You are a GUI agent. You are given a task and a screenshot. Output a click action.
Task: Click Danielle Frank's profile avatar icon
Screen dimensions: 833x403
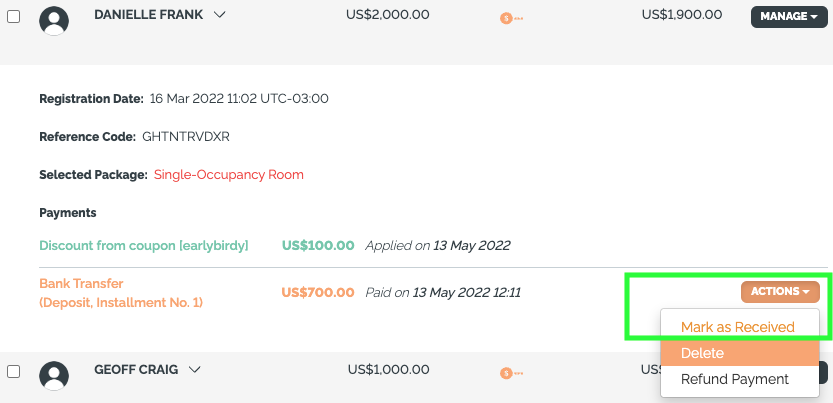click(x=54, y=21)
